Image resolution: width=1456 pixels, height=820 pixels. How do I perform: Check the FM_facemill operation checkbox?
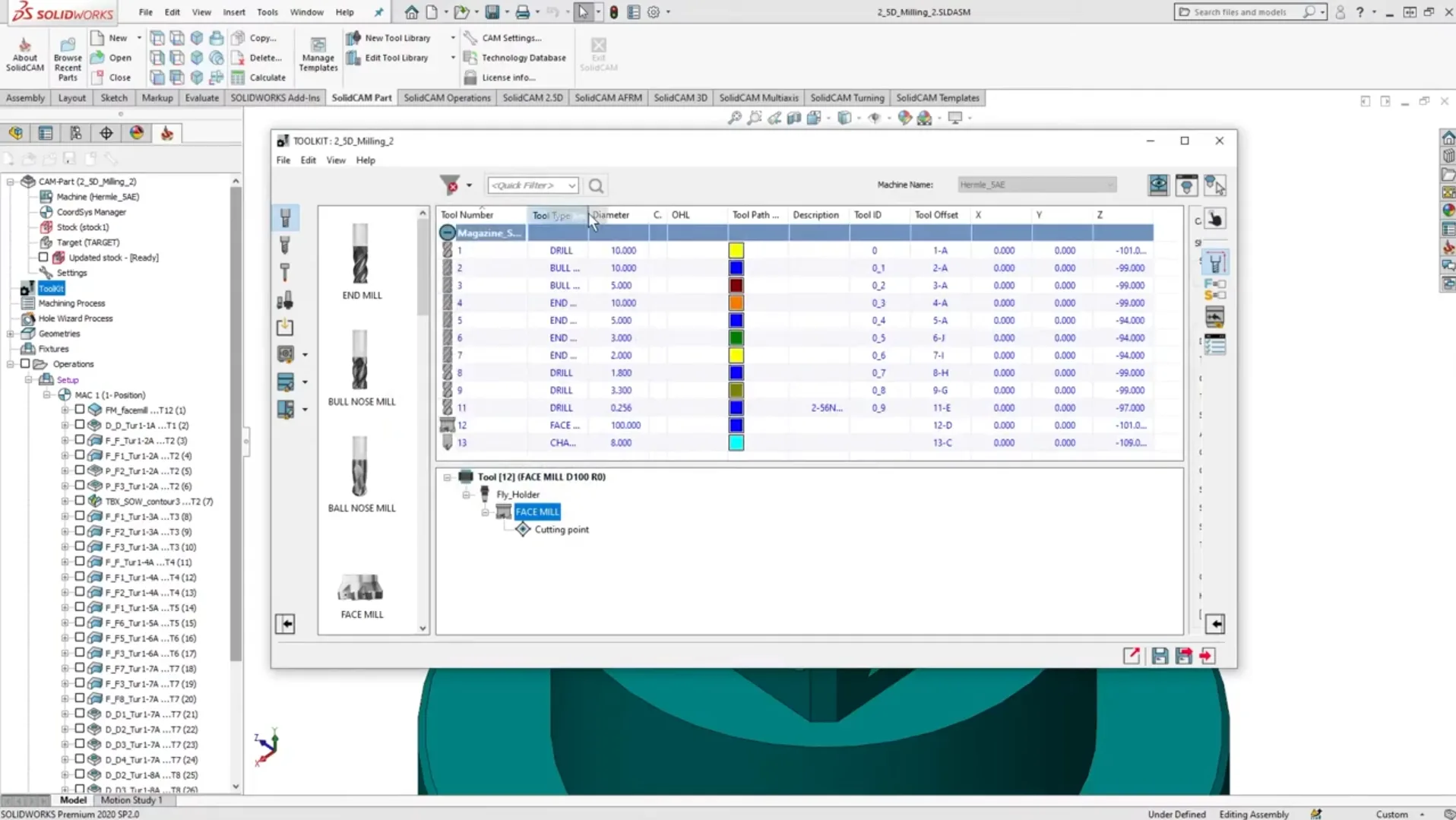click(x=80, y=410)
